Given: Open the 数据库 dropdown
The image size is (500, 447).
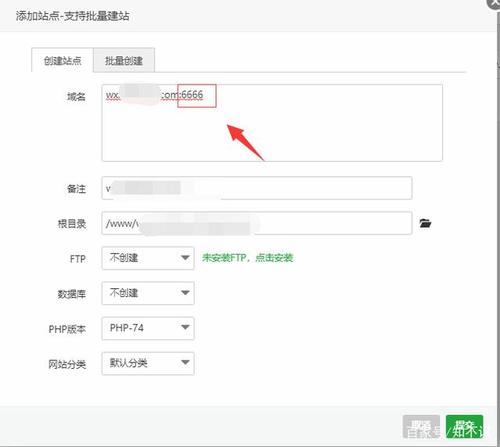Looking at the screenshot, I should click(148, 293).
